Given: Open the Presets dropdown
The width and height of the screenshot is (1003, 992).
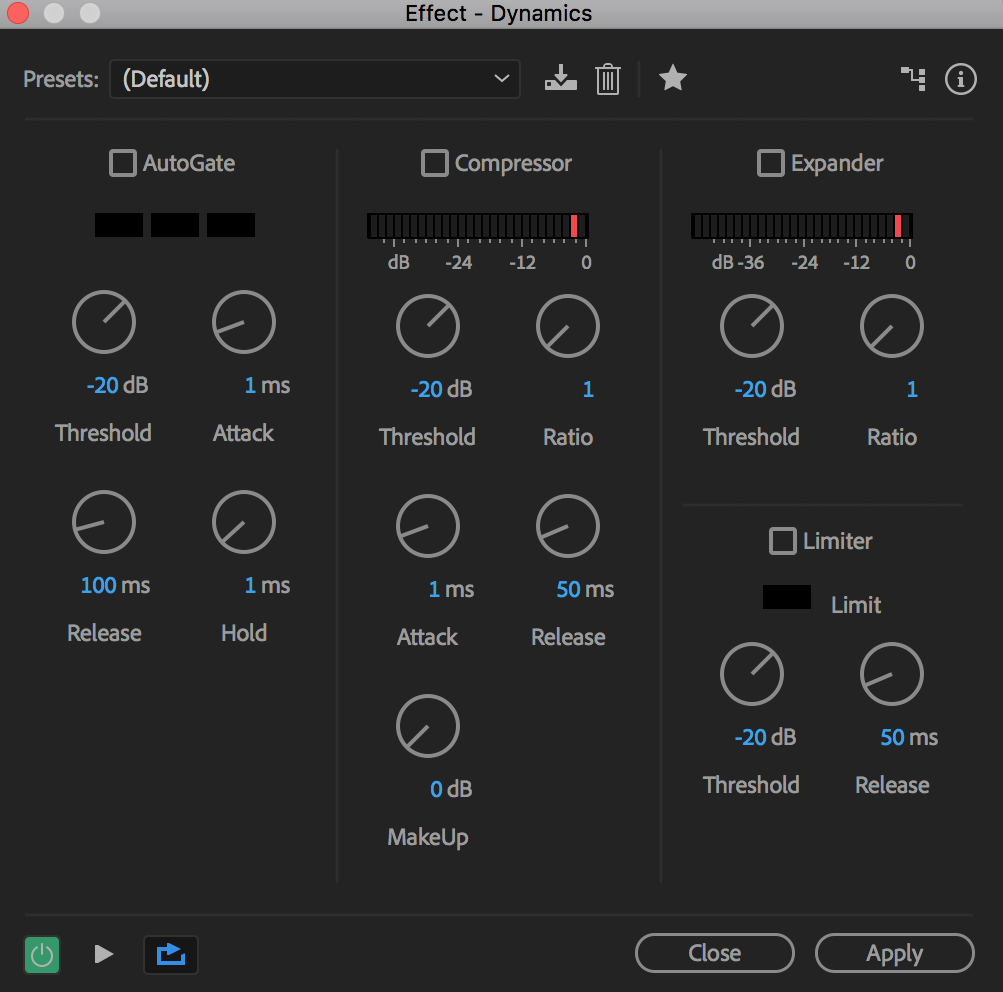Looking at the screenshot, I should (x=314, y=78).
